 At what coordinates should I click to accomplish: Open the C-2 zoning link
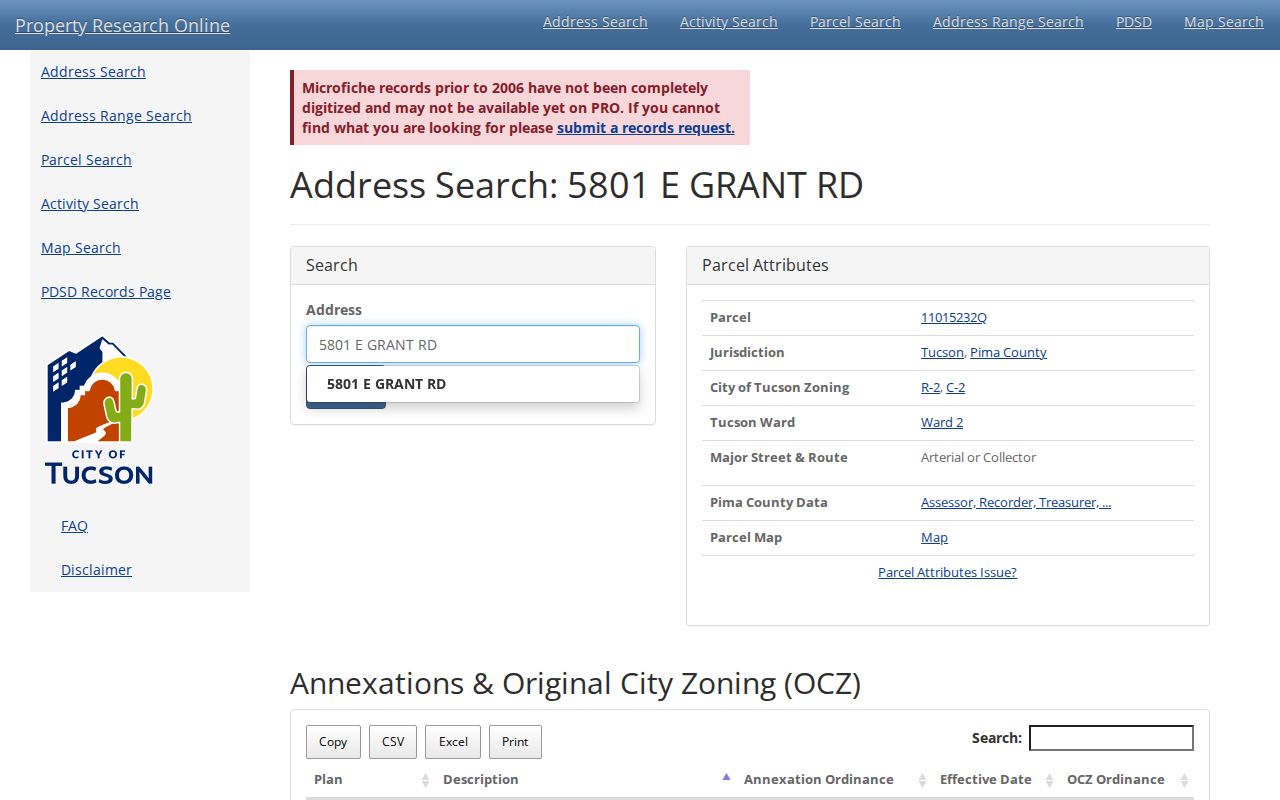point(956,387)
